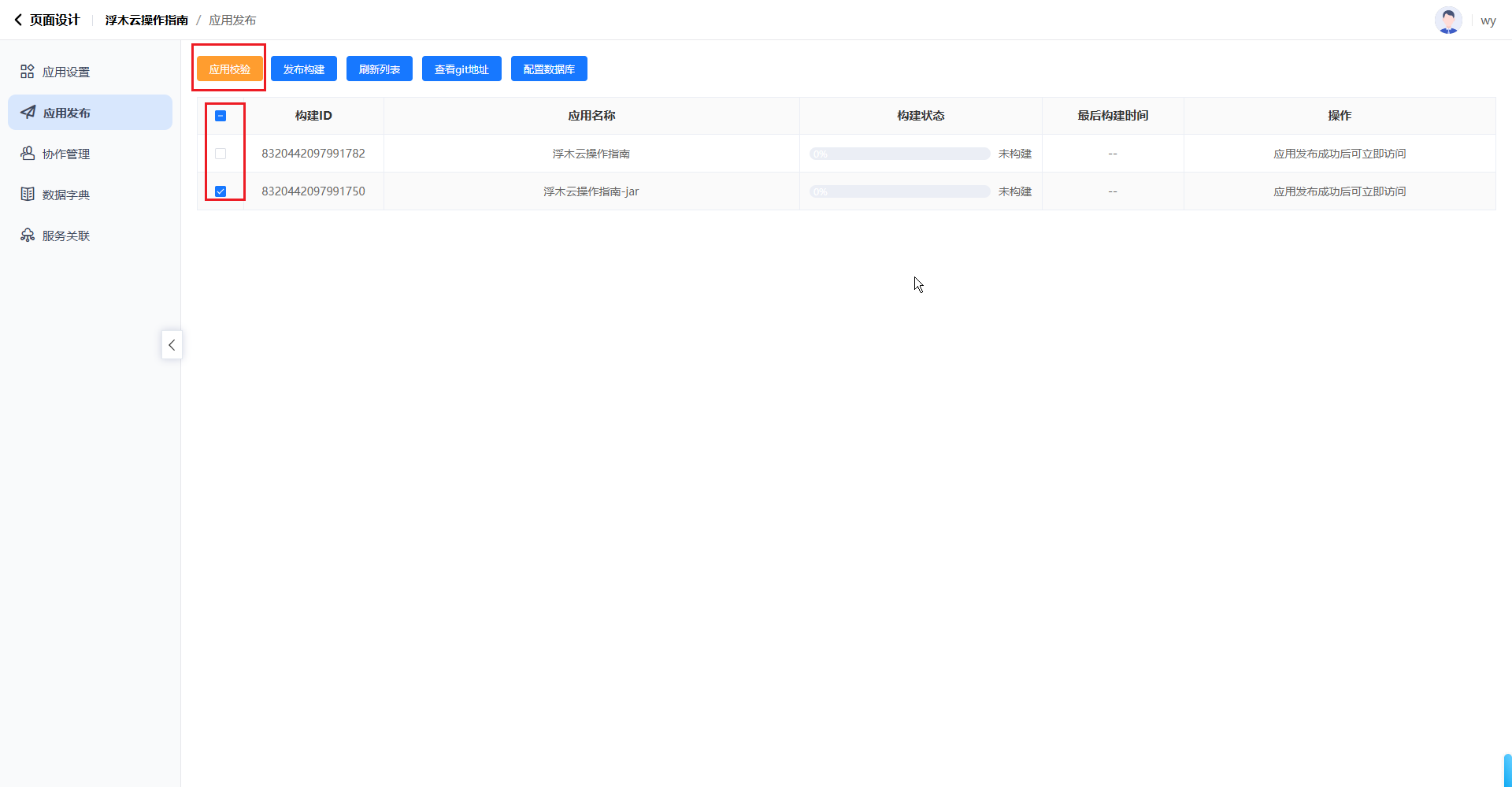Click the back arrow beside 页面设计

18,20
